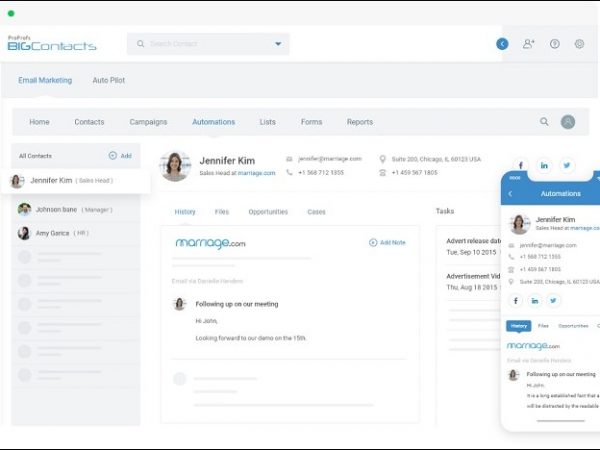Click the add user icon in header
Screen dimensions: 600x450
click(x=528, y=44)
